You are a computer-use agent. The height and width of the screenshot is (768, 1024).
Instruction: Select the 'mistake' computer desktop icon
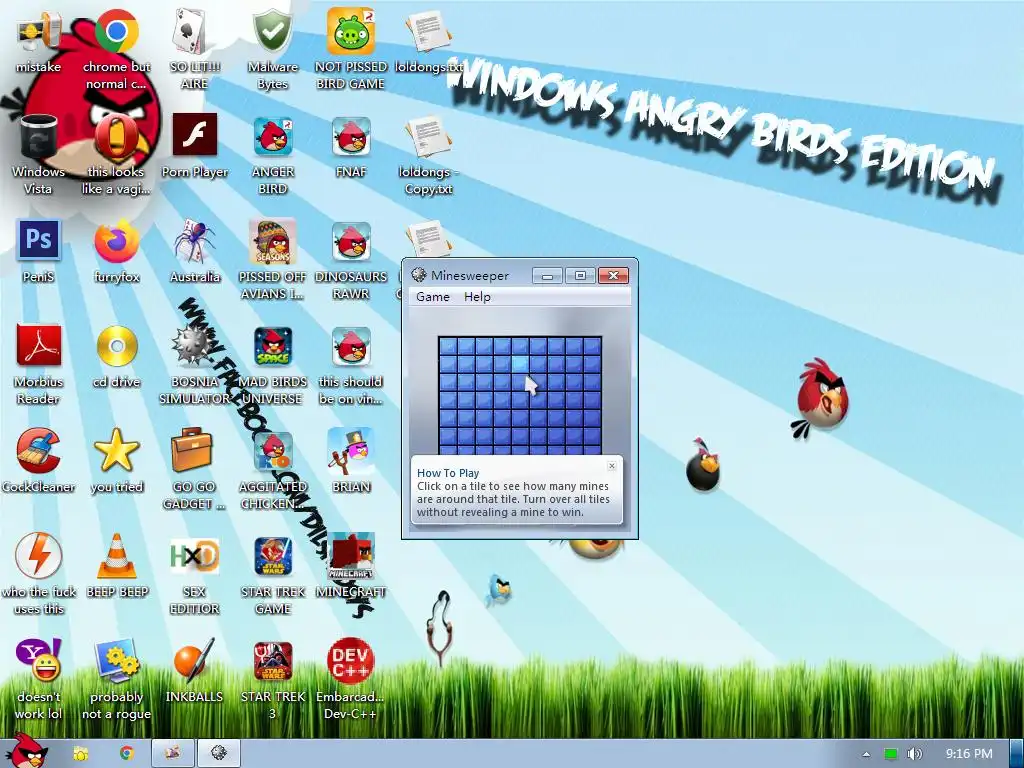pos(39,33)
